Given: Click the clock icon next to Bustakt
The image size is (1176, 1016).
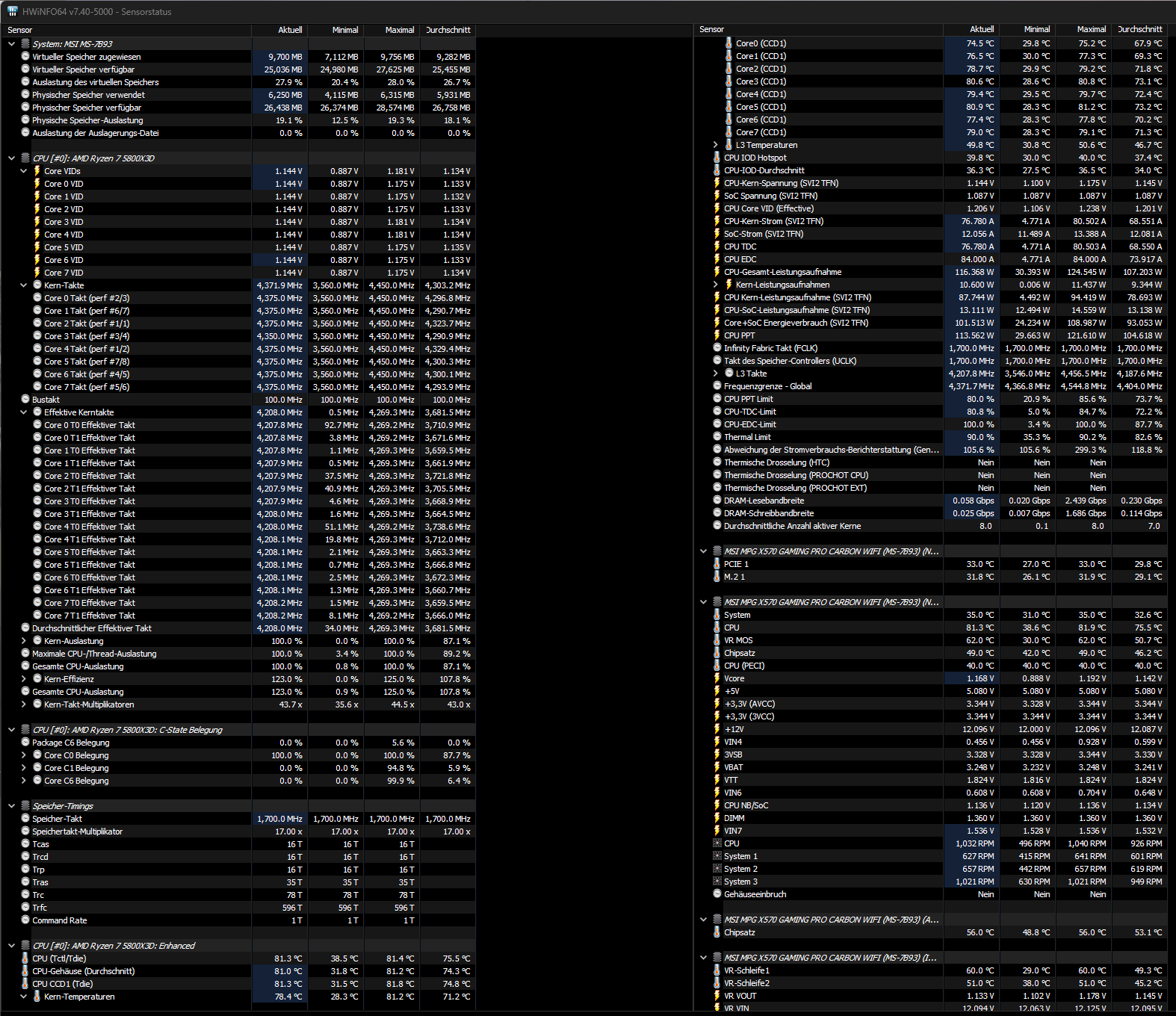Looking at the screenshot, I should 25,400.
